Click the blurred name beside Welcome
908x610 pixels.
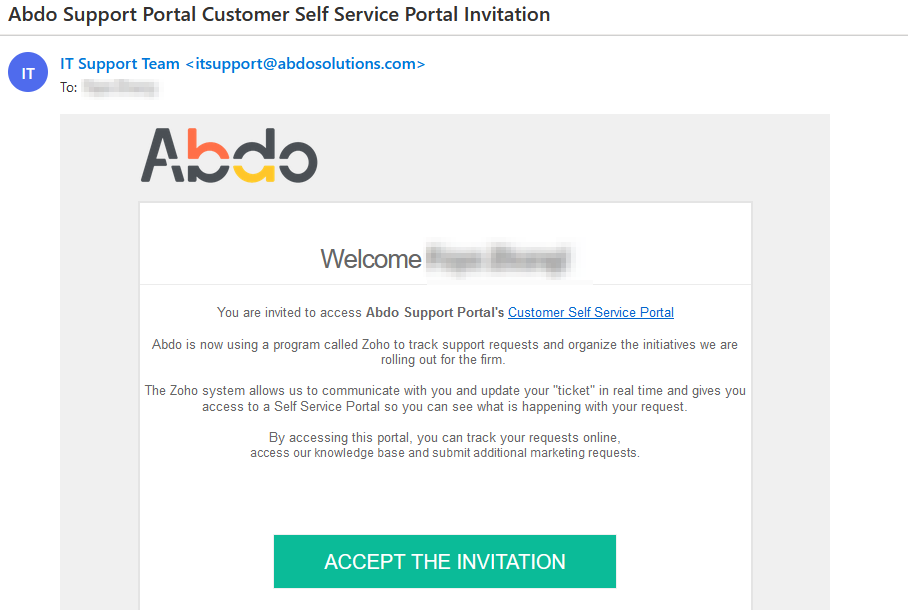click(499, 259)
